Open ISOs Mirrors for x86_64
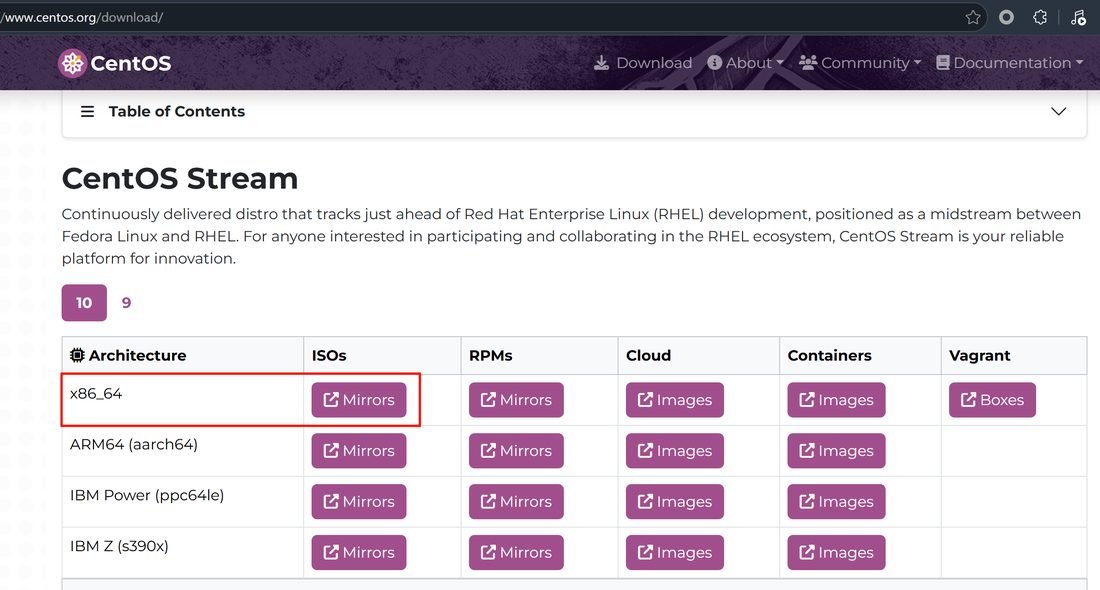 tap(358, 400)
